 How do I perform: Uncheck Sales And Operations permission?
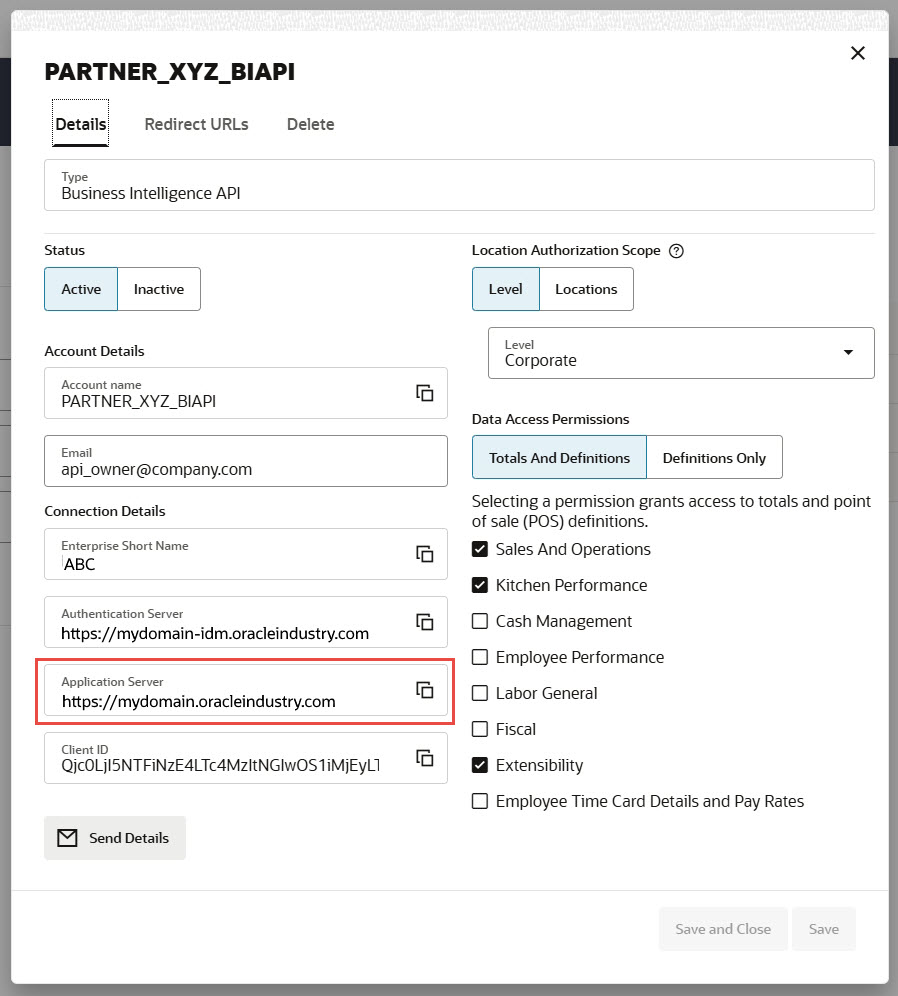(480, 549)
